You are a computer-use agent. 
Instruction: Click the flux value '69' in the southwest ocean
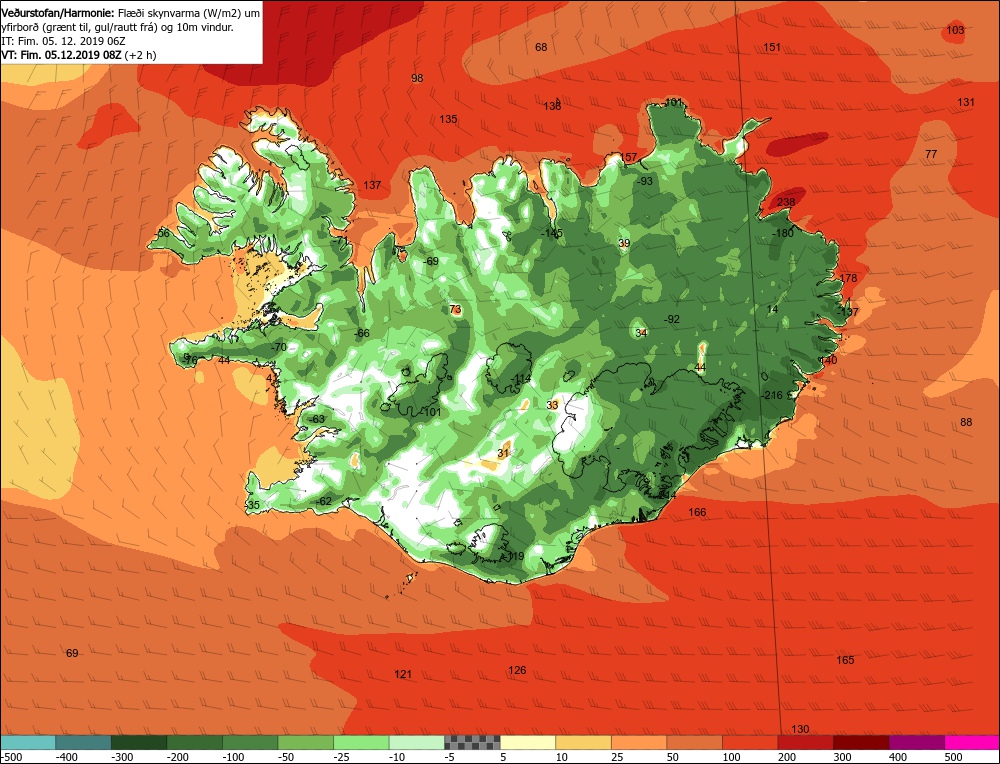(72, 653)
